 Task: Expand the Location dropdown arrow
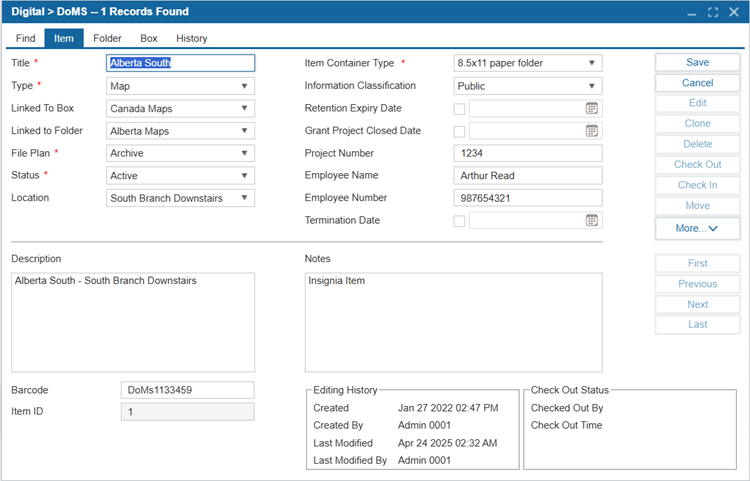244,198
